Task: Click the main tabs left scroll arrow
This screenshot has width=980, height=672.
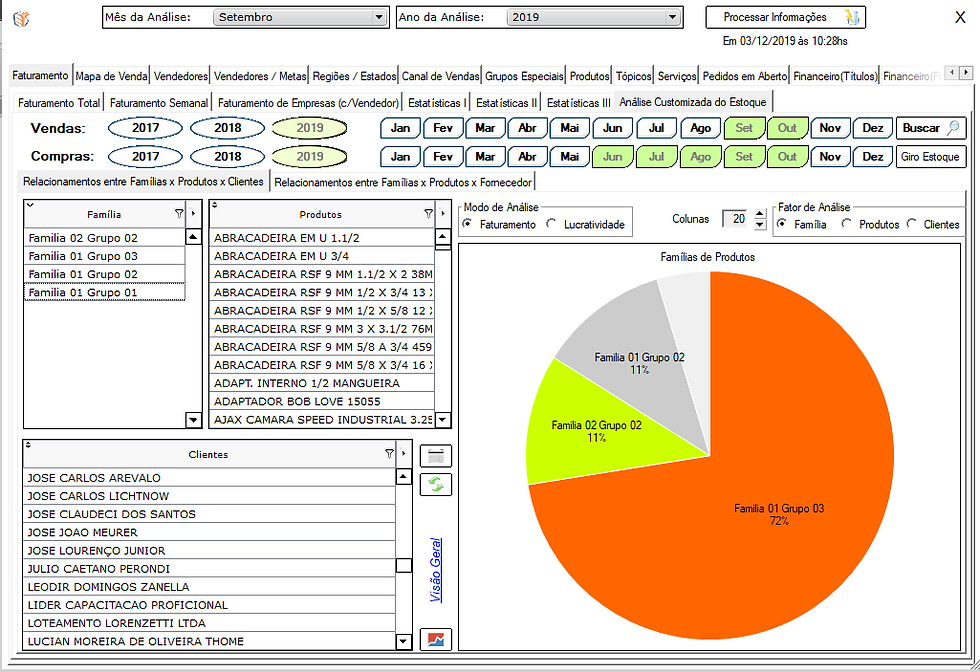Action: click(x=952, y=73)
